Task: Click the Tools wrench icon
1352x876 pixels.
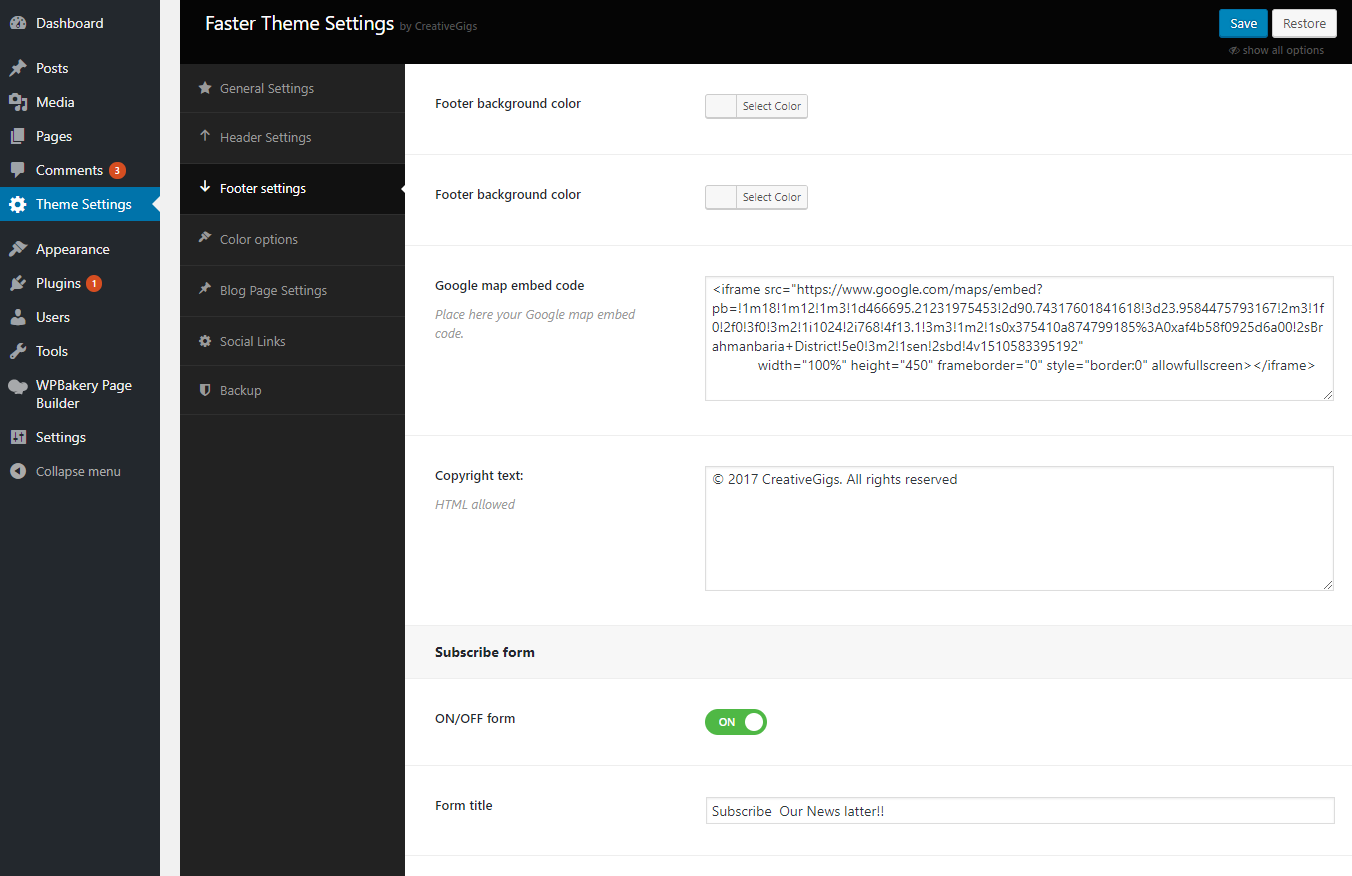Action: tap(18, 351)
